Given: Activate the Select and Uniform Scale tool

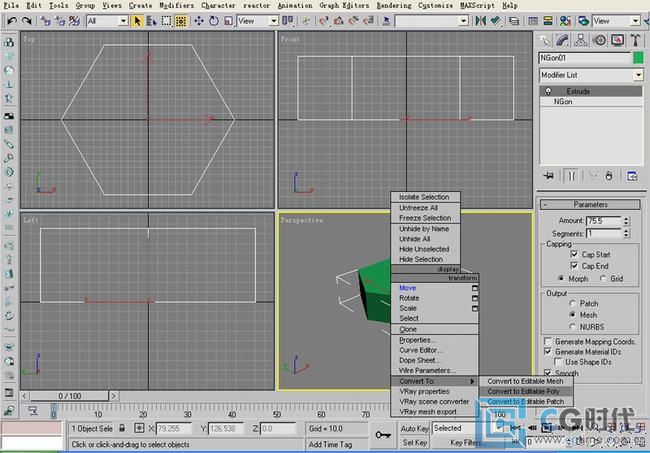Looking at the screenshot, I should (228, 21).
